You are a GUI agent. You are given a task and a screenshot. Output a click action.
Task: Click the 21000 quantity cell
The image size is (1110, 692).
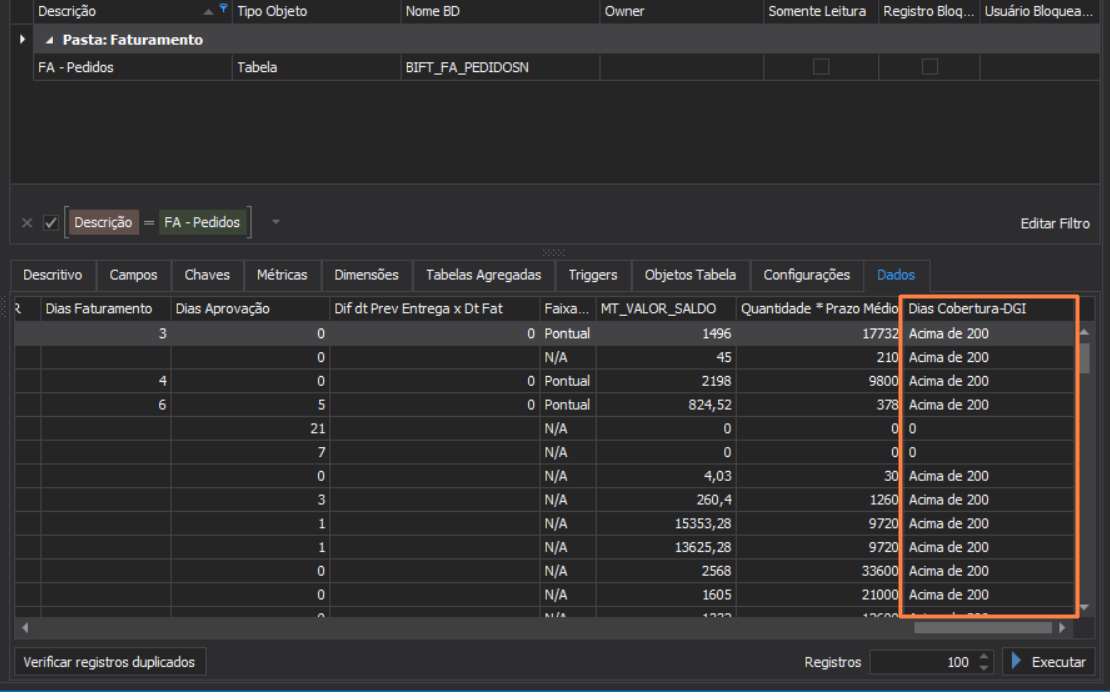point(818,594)
